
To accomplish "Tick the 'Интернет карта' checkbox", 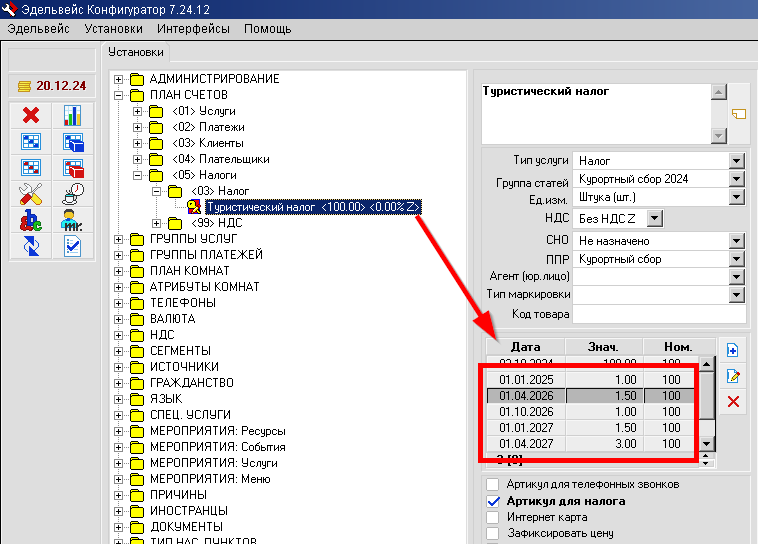I will click(492, 518).
